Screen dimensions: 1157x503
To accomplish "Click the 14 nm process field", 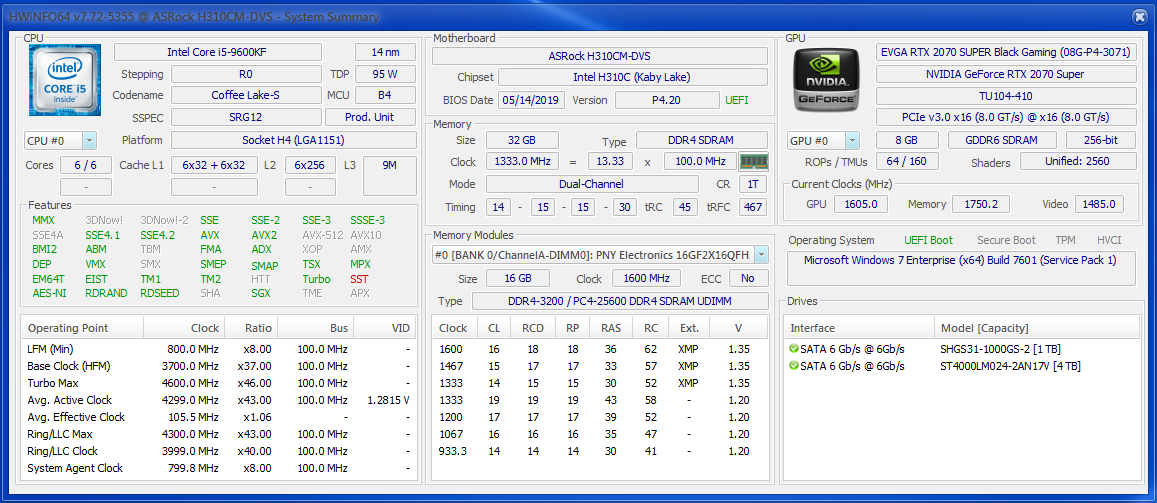I will [x=385, y=52].
